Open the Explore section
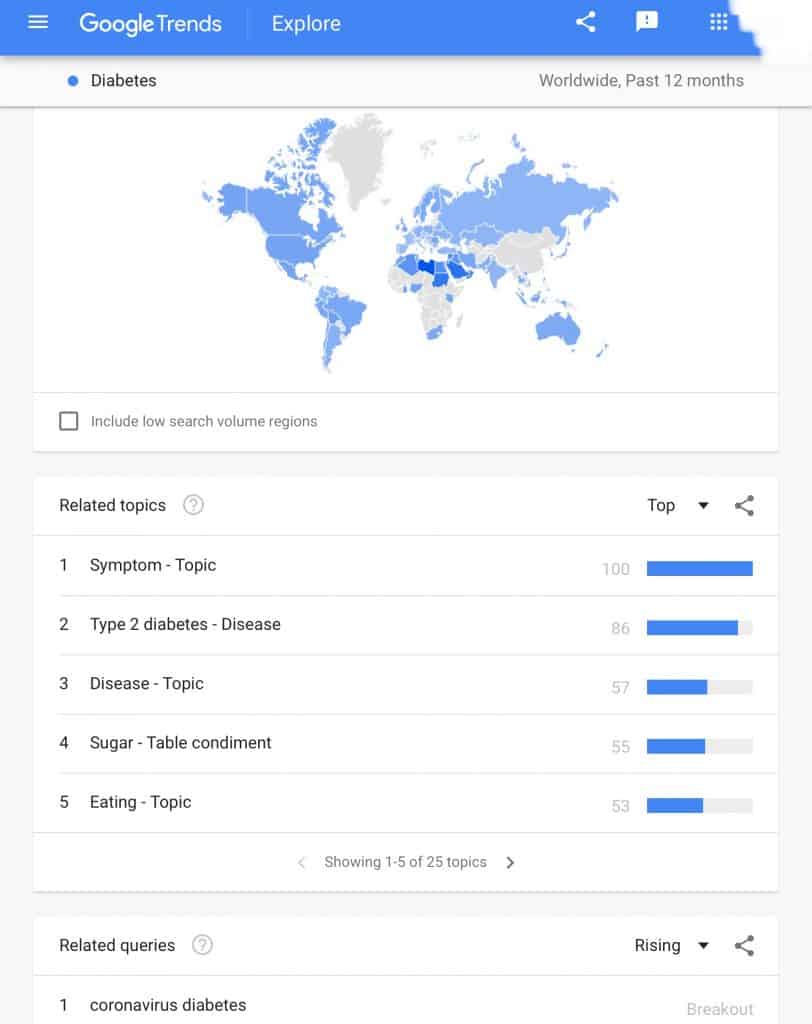 pos(306,24)
